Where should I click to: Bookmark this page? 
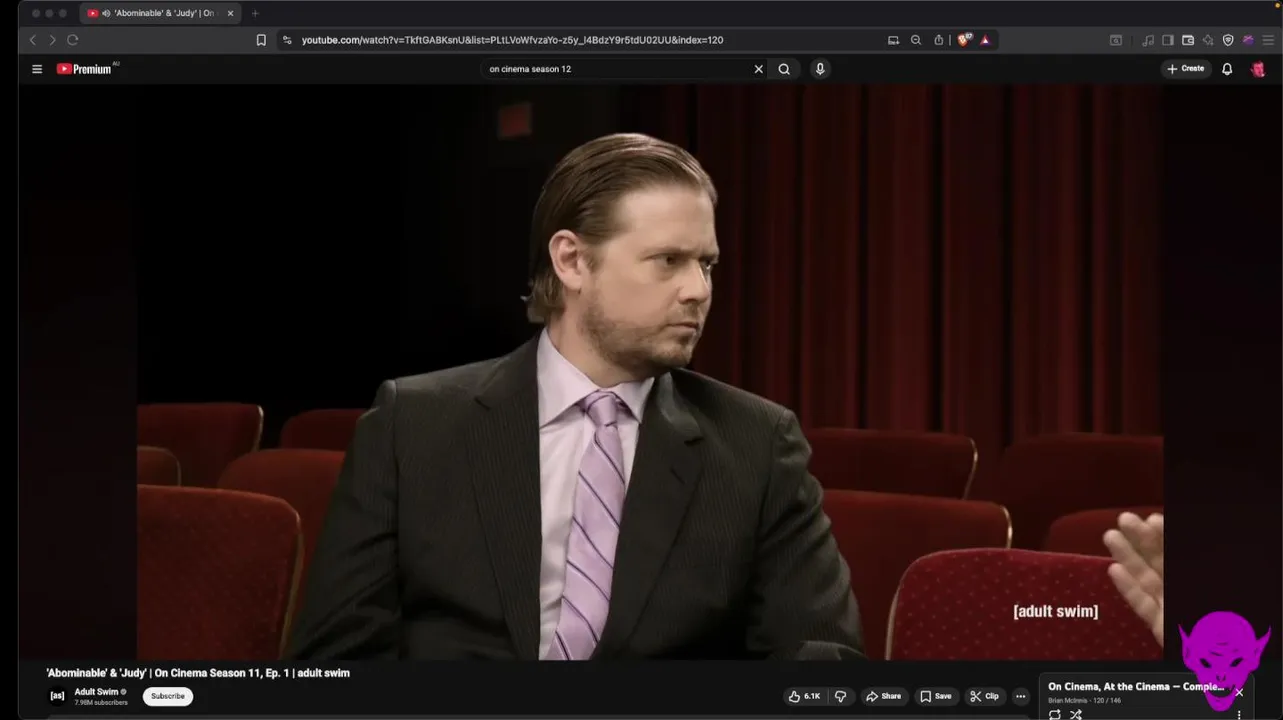tap(261, 40)
